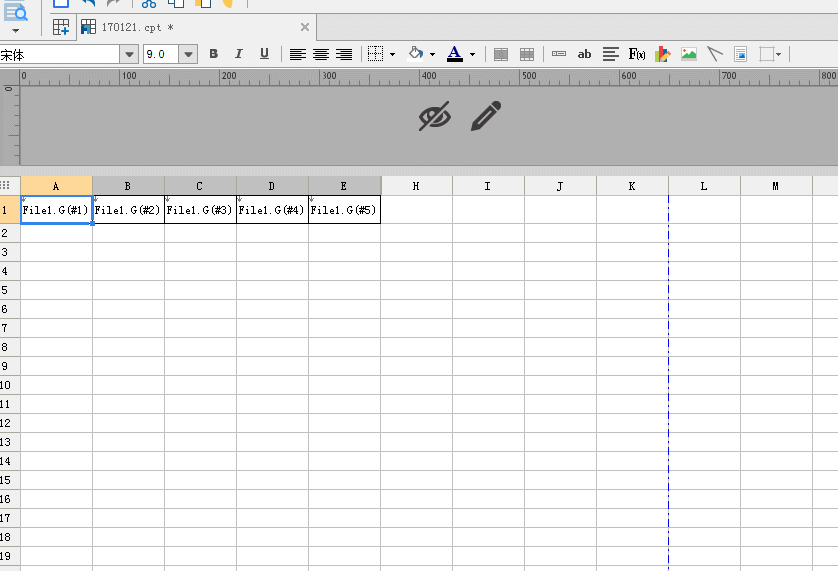
Task: Insert a formula with F(x)
Action: point(637,54)
